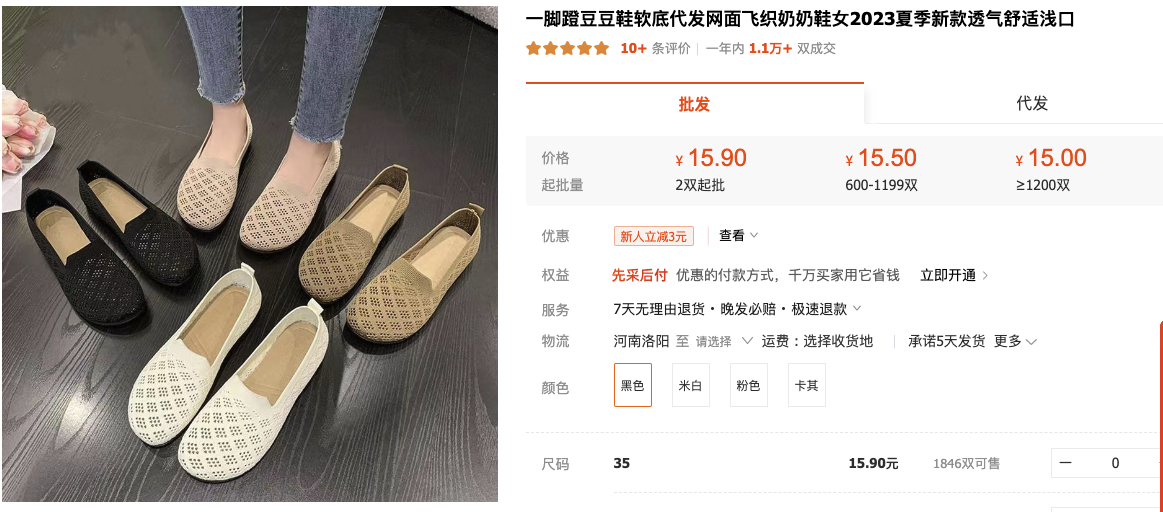The image size is (1163, 512).
Task: Expand the 查看 coupon chevron
Action: pos(754,235)
